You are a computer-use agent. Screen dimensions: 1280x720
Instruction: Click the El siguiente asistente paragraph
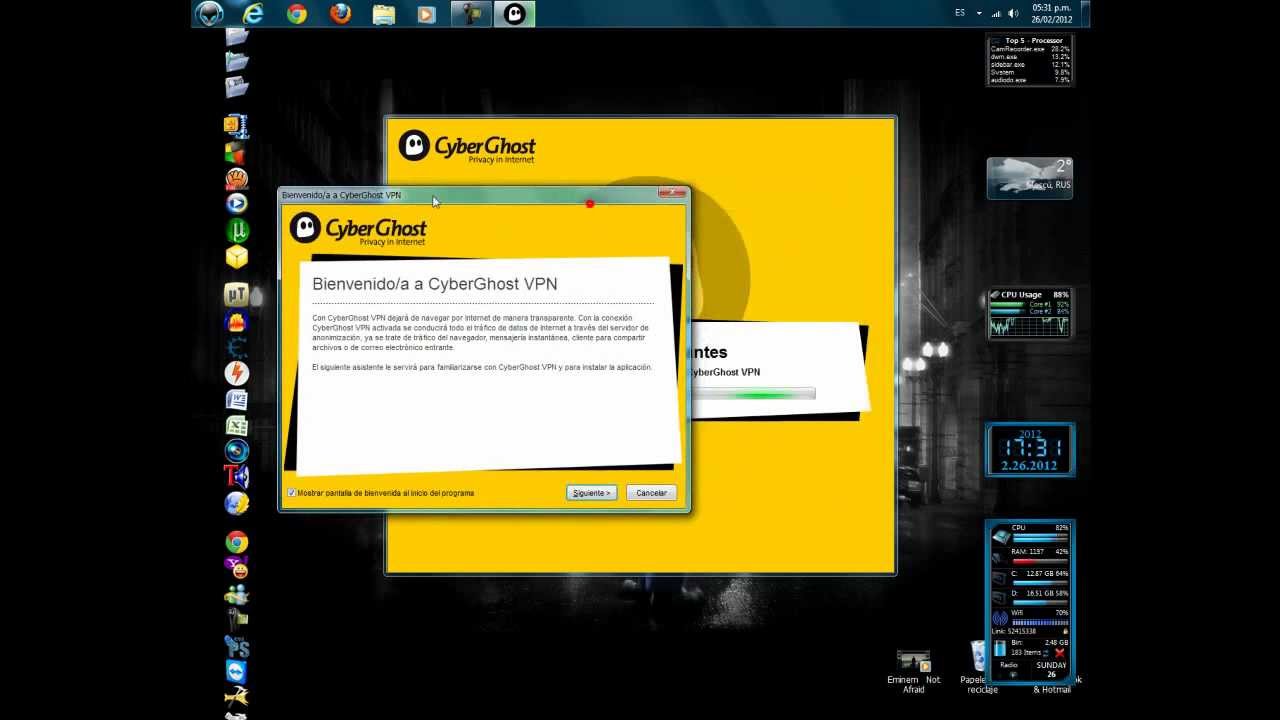point(482,368)
